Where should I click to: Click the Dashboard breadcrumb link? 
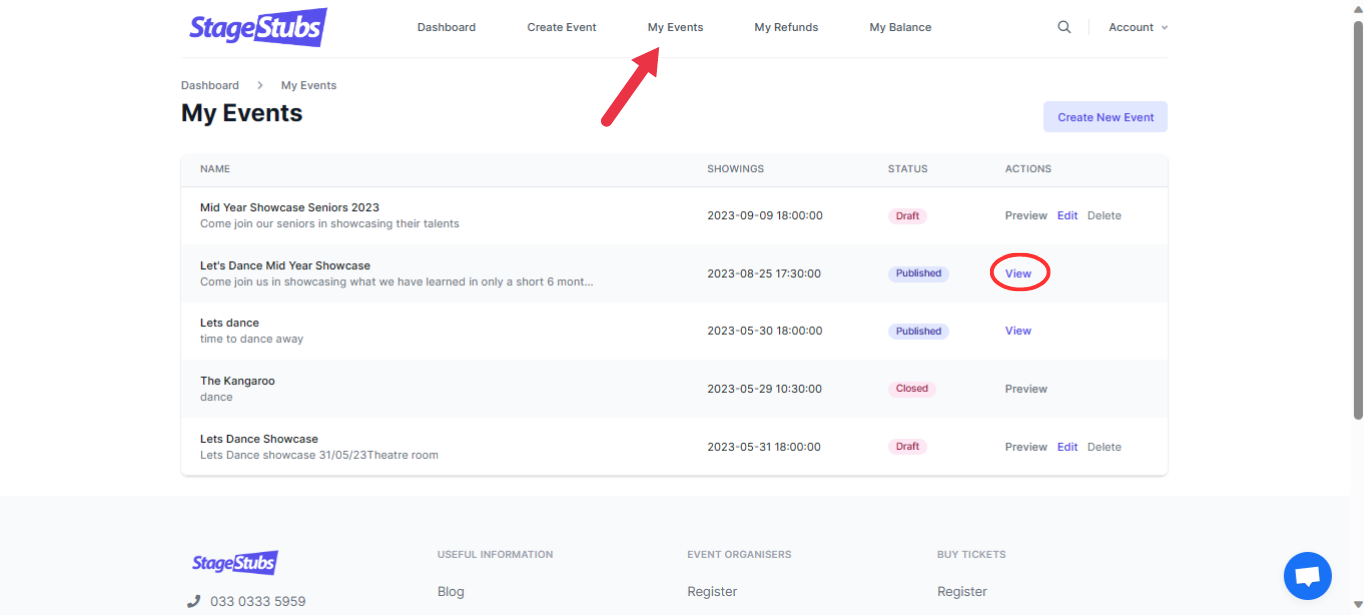point(210,85)
